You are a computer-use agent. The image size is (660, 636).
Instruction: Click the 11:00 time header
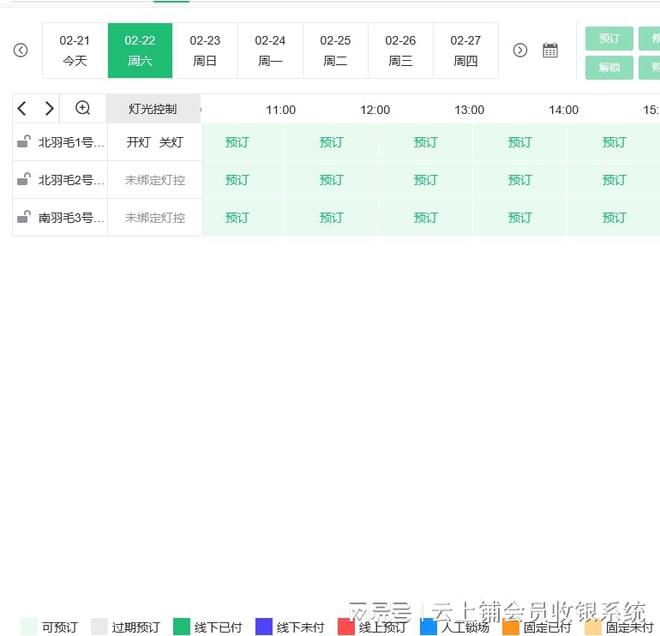click(x=281, y=110)
